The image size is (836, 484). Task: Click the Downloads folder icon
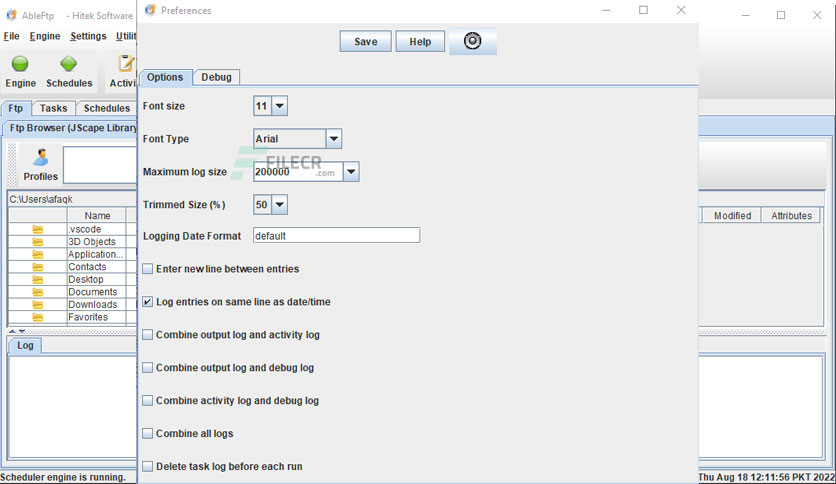(x=37, y=305)
